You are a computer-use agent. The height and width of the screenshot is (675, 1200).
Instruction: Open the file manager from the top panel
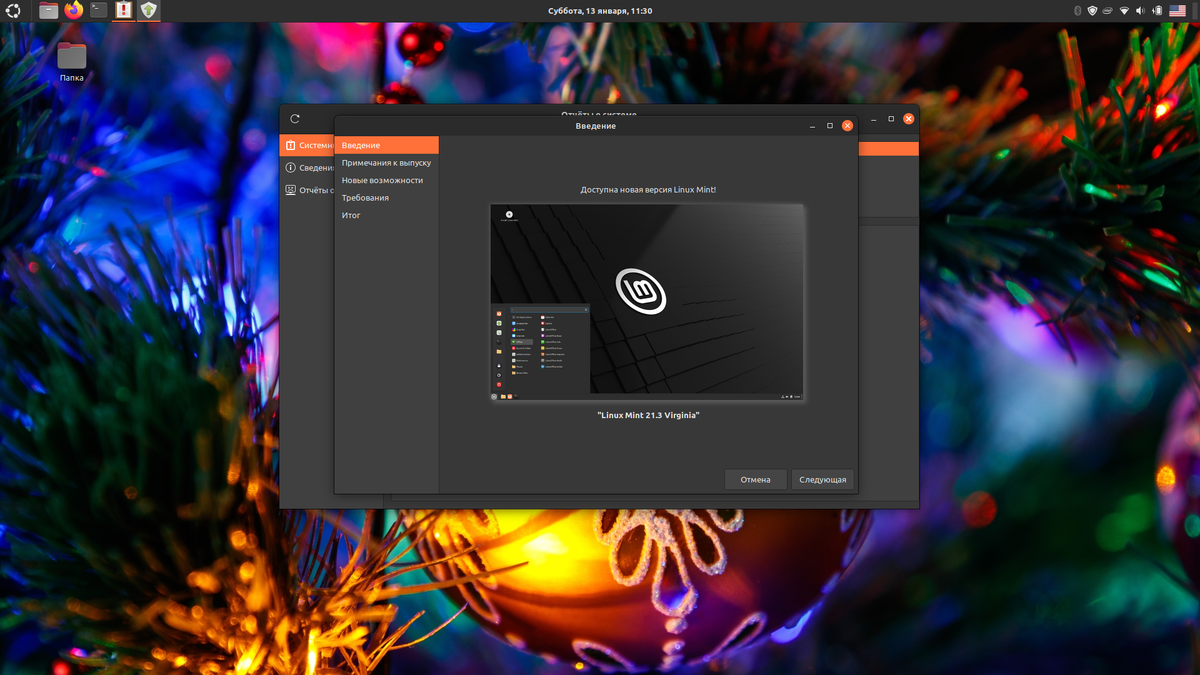[x=48, y=11]
